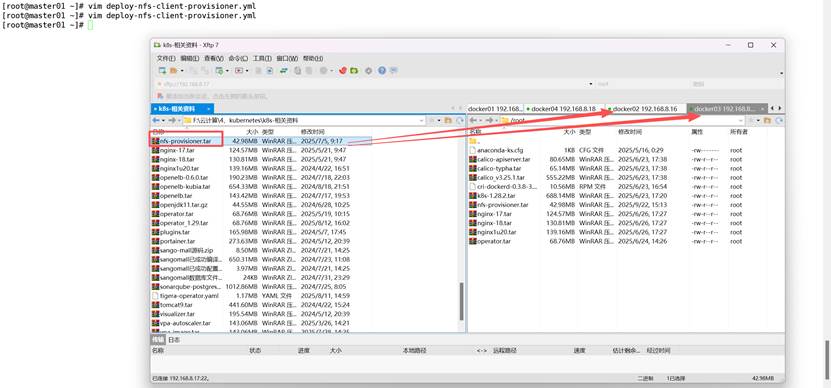Viewport: 831px width, 388px height.
Task: Switch to the k8s-相关资料 local tab
Action: (182, 109)
